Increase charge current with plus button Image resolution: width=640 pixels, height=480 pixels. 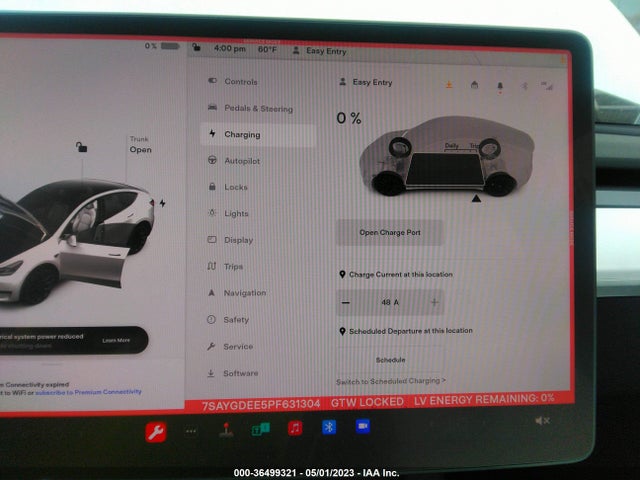[x=434, y=302]
